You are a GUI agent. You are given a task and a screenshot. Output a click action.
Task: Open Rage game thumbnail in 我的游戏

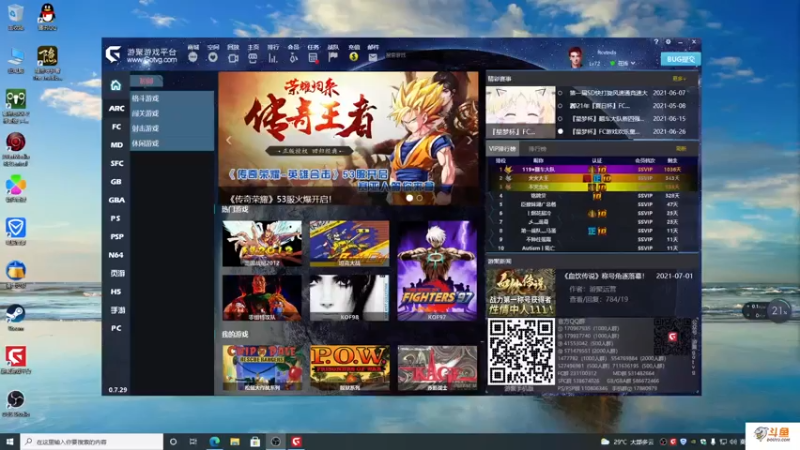[437, 368]
